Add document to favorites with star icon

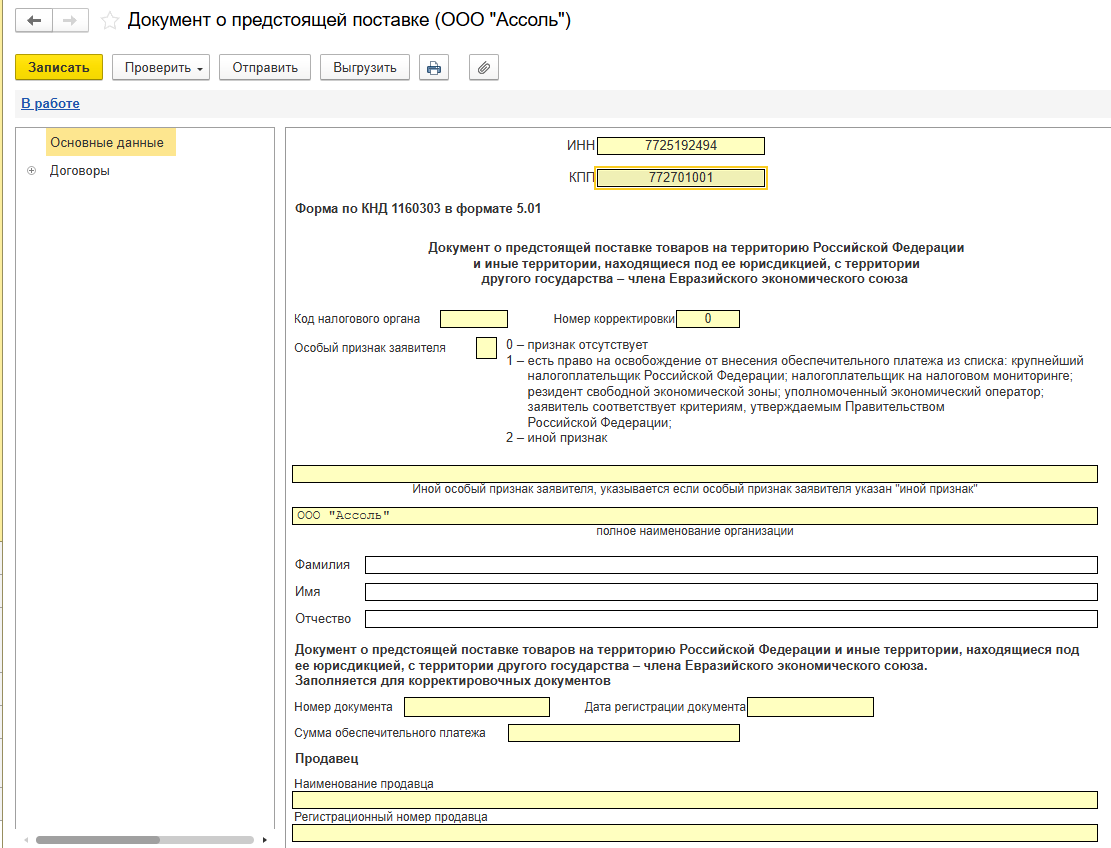[110, 21]
